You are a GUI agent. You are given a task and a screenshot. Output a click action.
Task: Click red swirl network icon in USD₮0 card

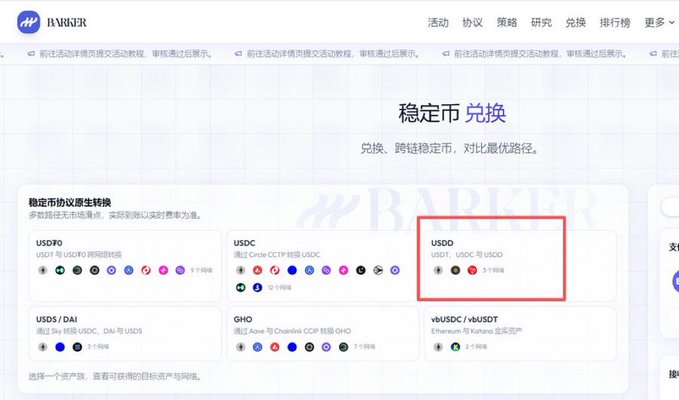pyautogui.click(x=146, y=271)
